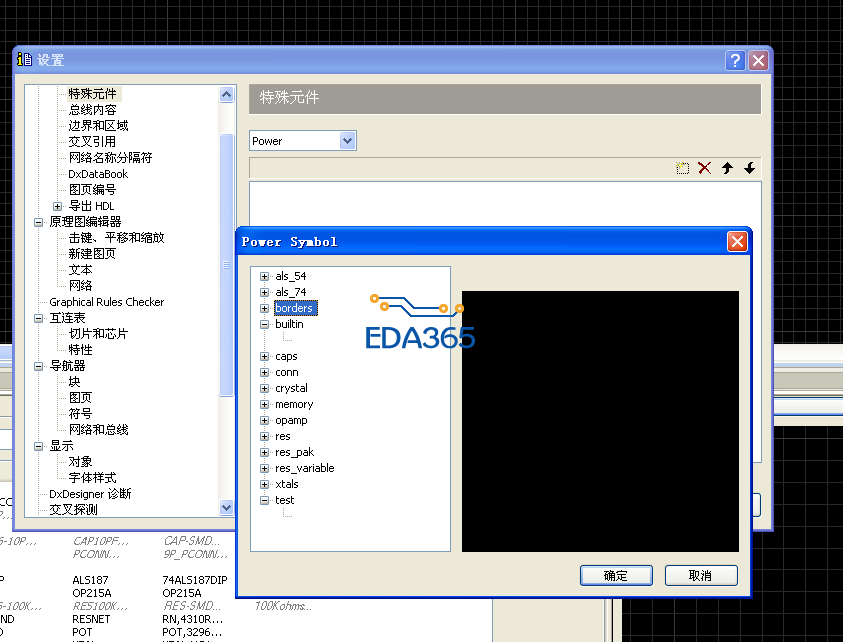Select 击键、平移和缩放 in settings tree
This screenshot has height=642, width=843.
point(116,238)
